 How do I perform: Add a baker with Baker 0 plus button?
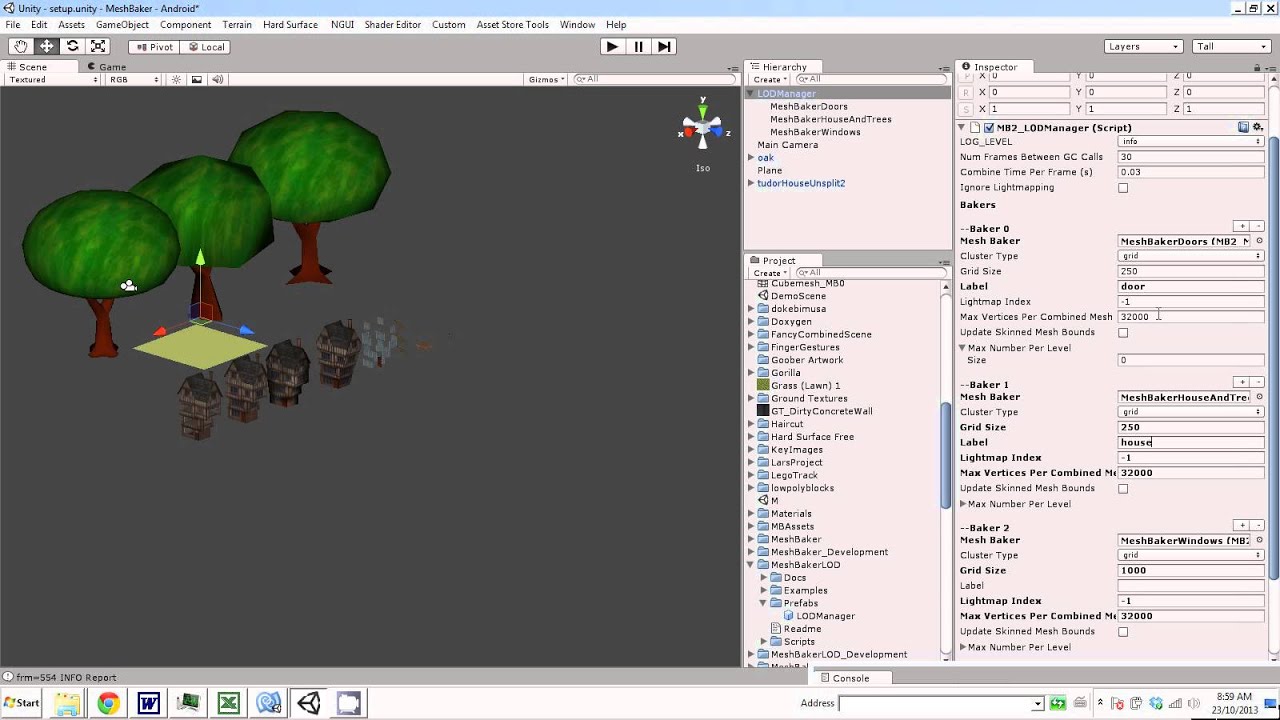tap(1241, 226)
